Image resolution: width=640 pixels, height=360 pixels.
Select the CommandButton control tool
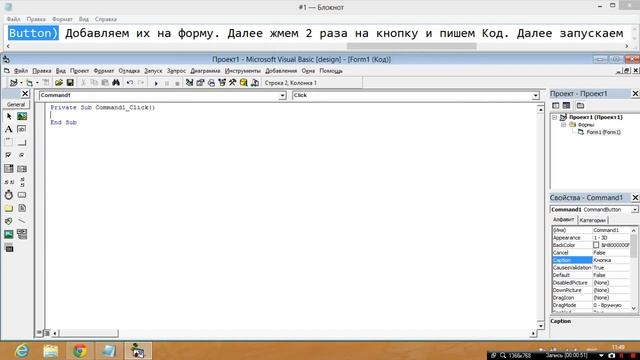click(22, 142)
